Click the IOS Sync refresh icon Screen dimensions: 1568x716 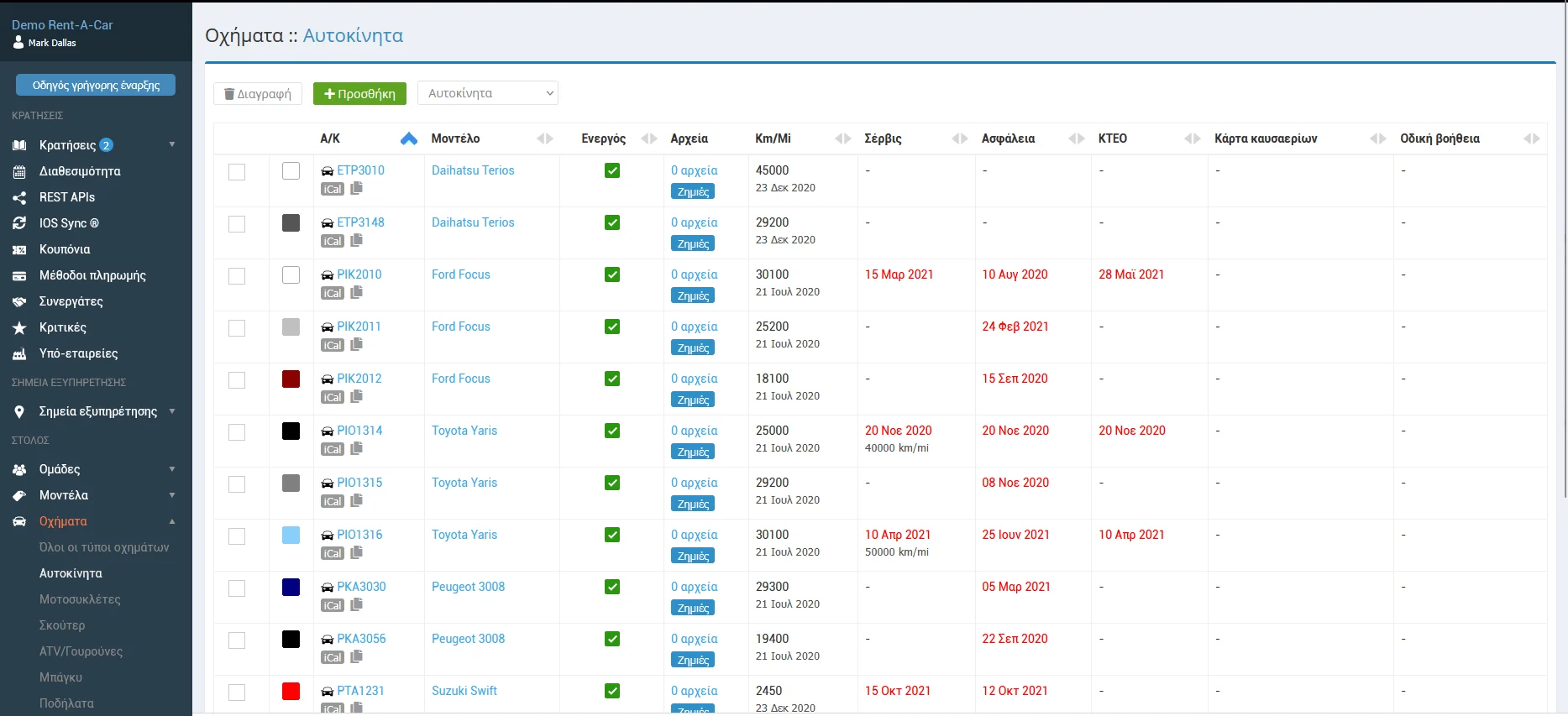19,223
